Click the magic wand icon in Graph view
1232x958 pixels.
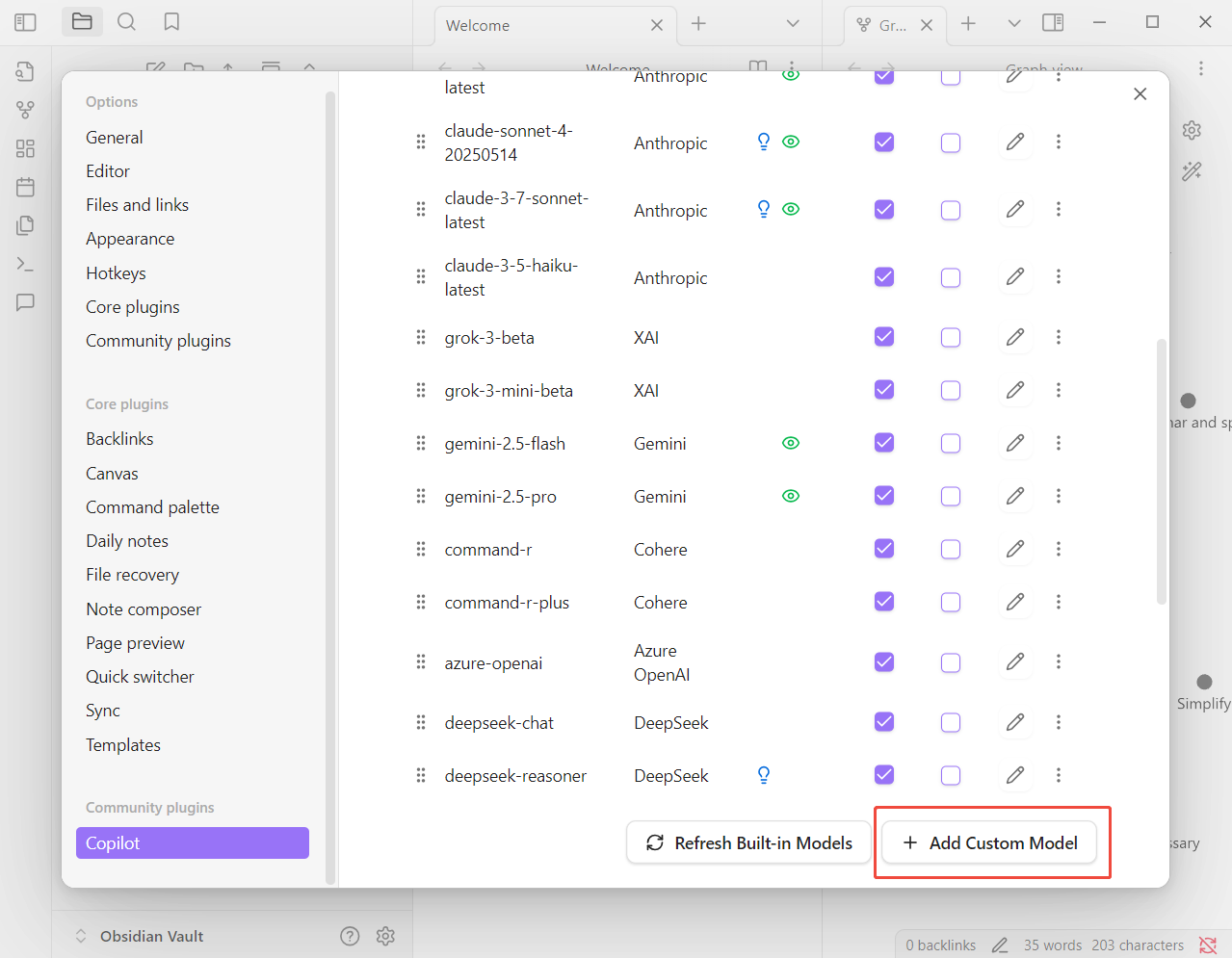pos(1192,171)
